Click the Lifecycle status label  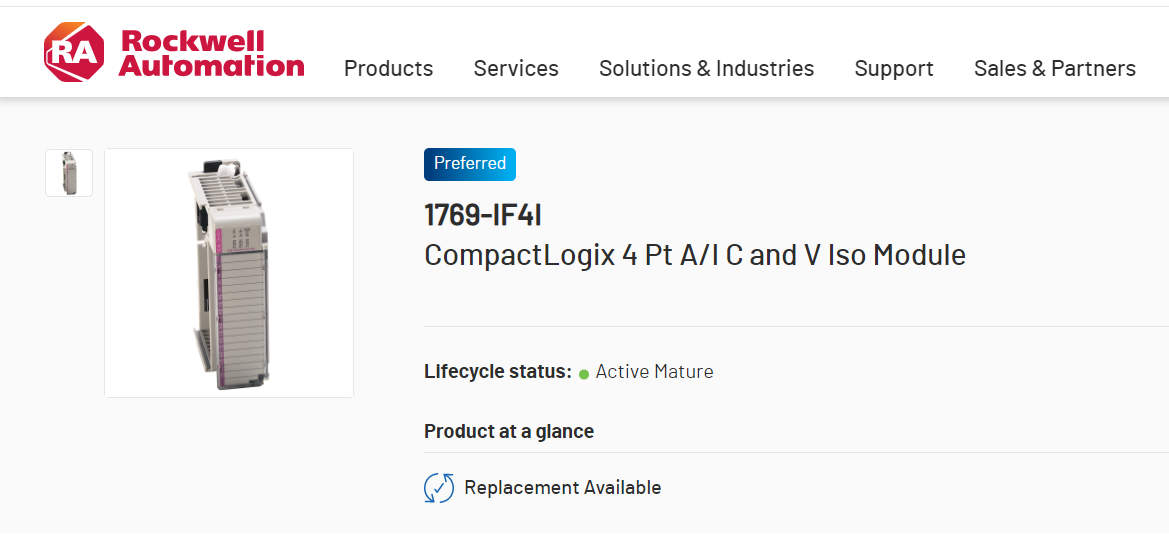(x=497, y=372)
